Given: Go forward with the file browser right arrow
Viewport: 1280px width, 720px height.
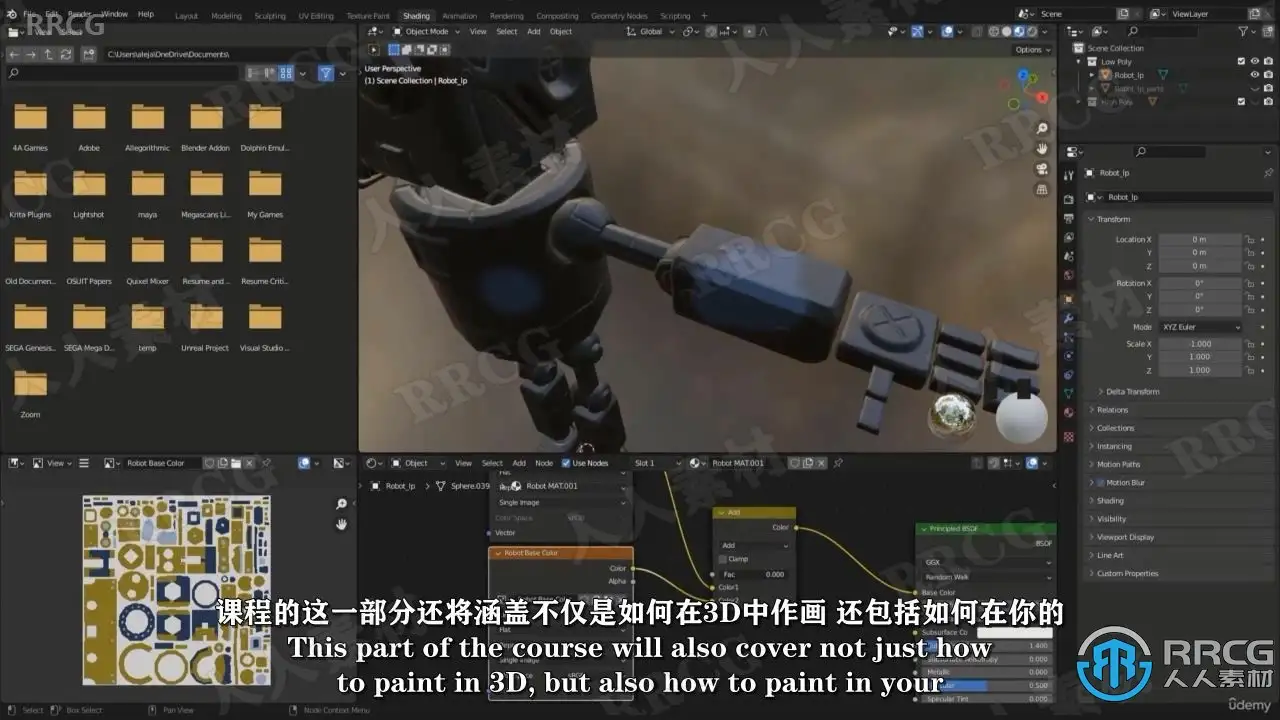Looking at the screenshot, I should click(x=30, y=54).
